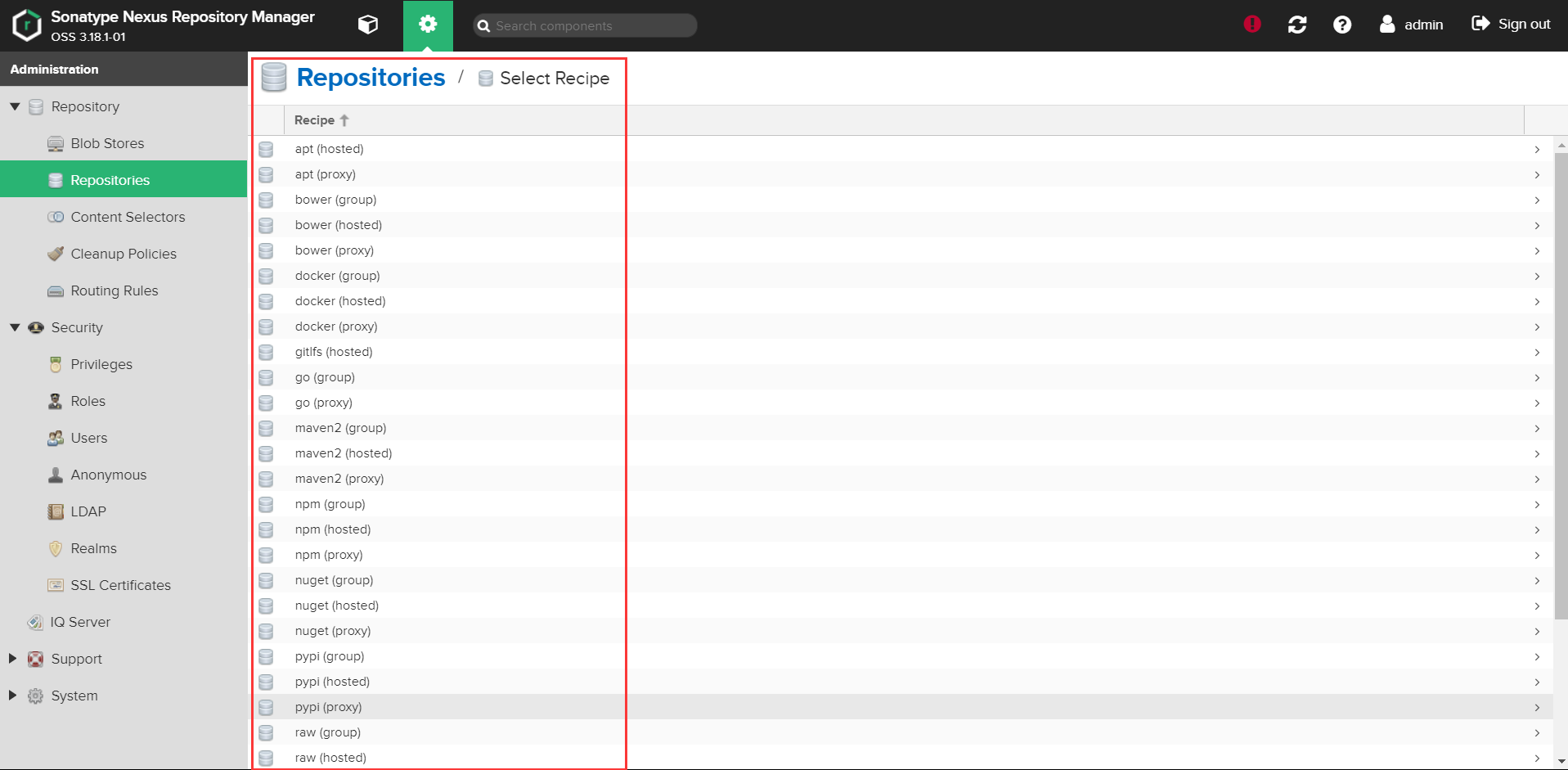Click the Content Selectors icon
1568x770 pixels.
coord(56,217)
